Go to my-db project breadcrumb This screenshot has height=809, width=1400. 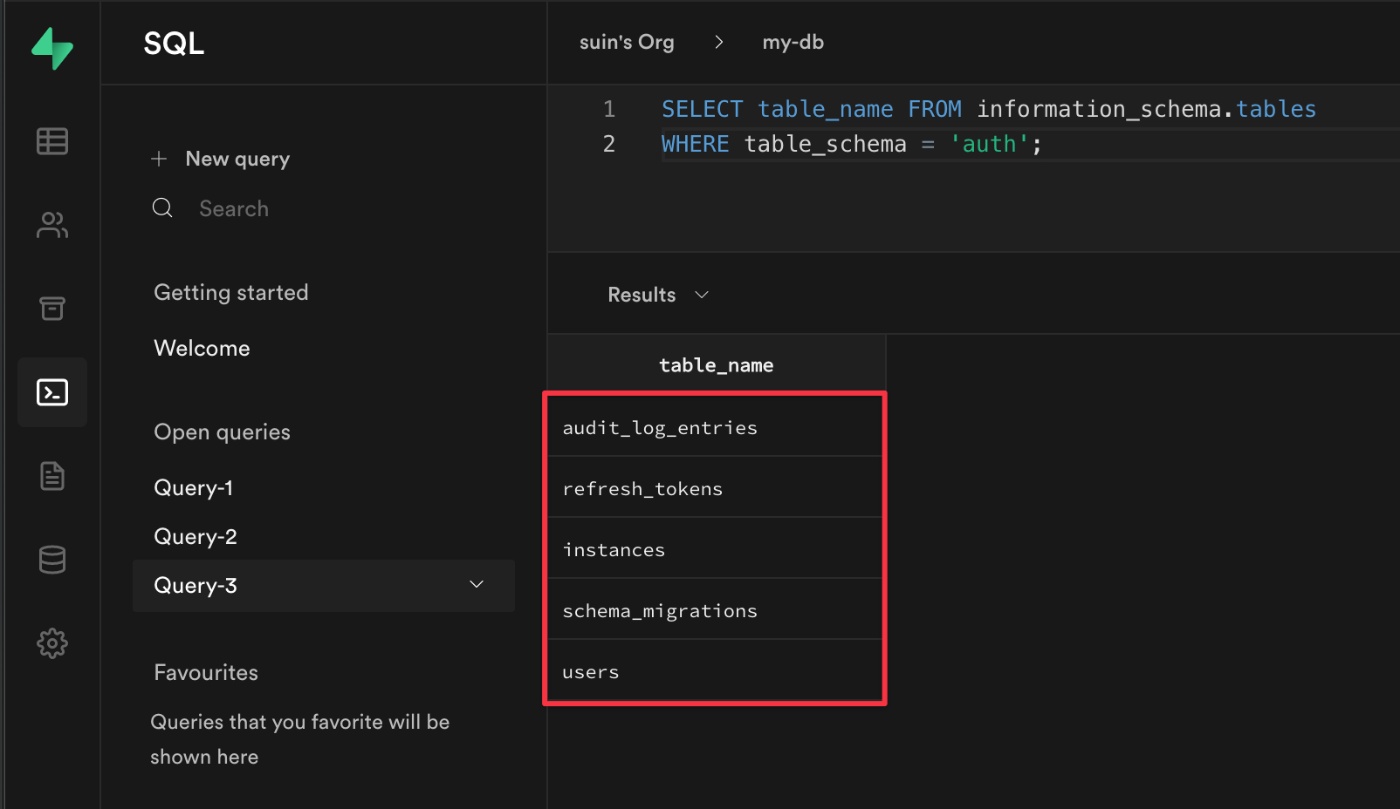point(793,43)
